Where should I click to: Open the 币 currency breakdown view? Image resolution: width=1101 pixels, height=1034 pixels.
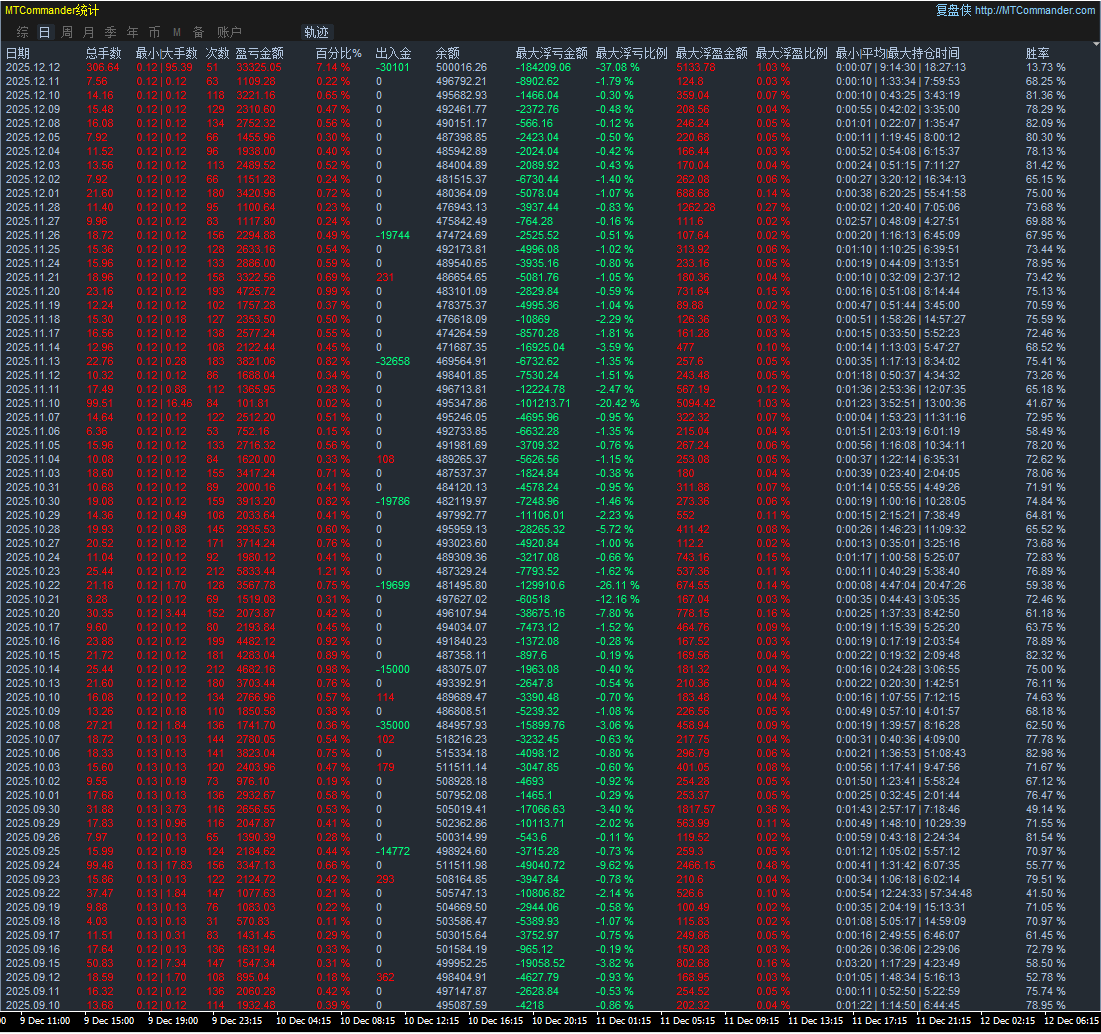point(154,32)
